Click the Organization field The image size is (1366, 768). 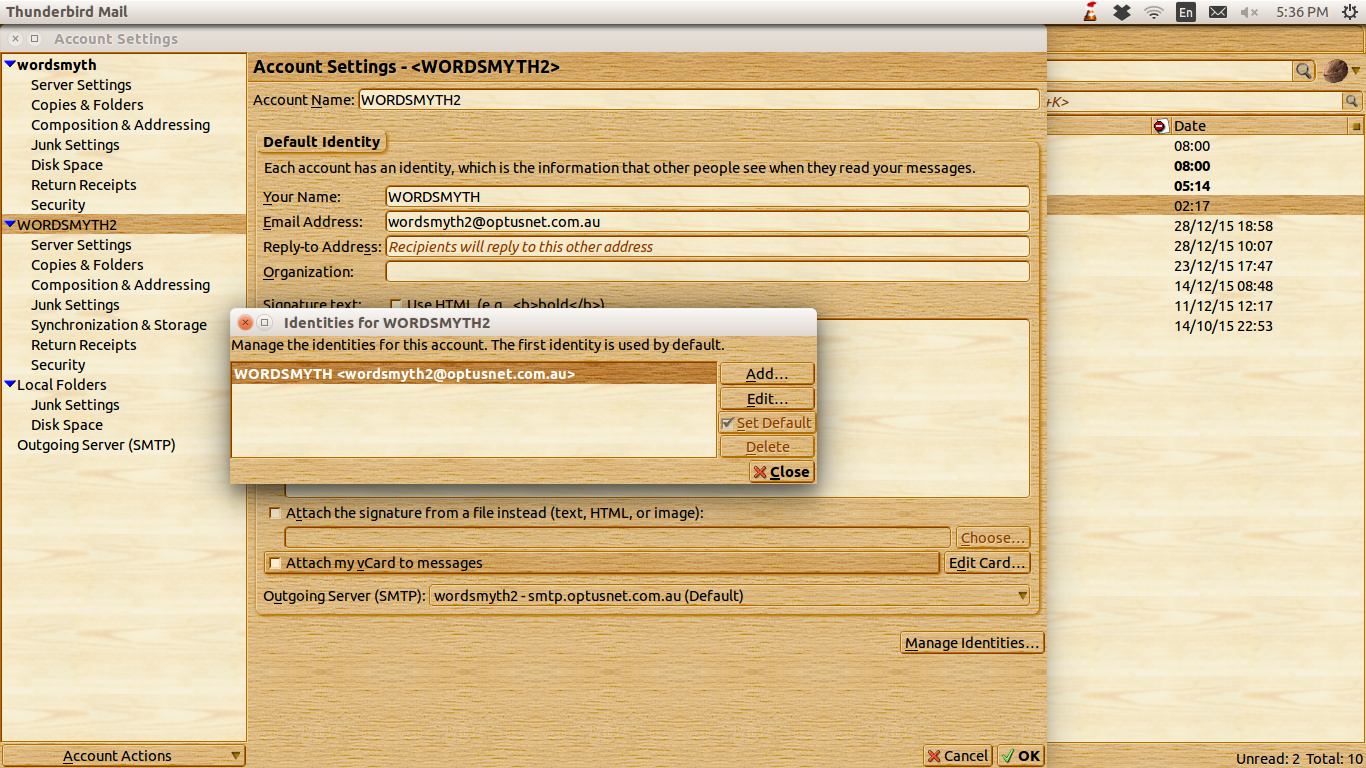coord(707,272)
